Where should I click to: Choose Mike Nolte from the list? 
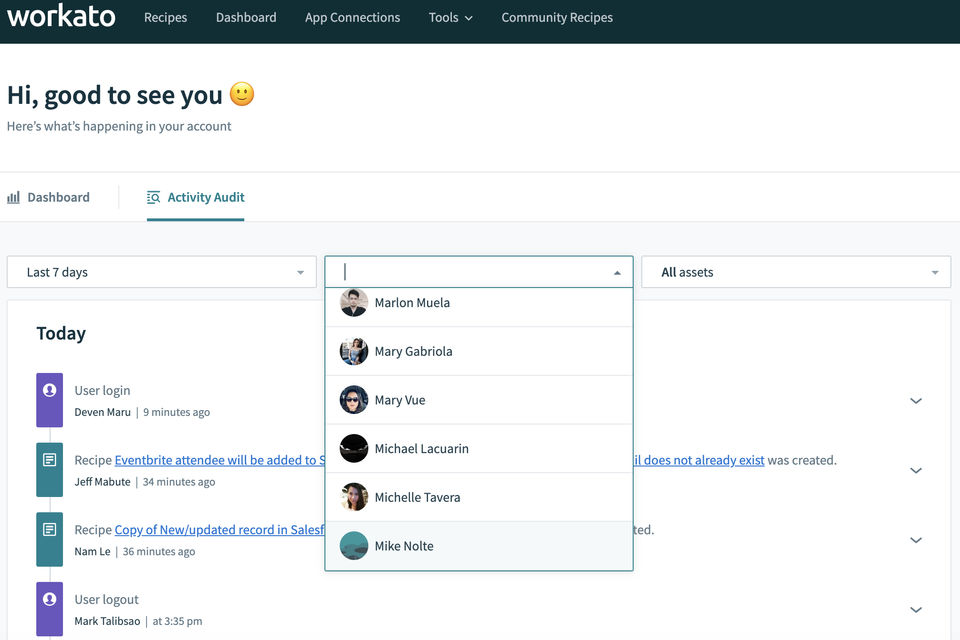tap(479, 546)
